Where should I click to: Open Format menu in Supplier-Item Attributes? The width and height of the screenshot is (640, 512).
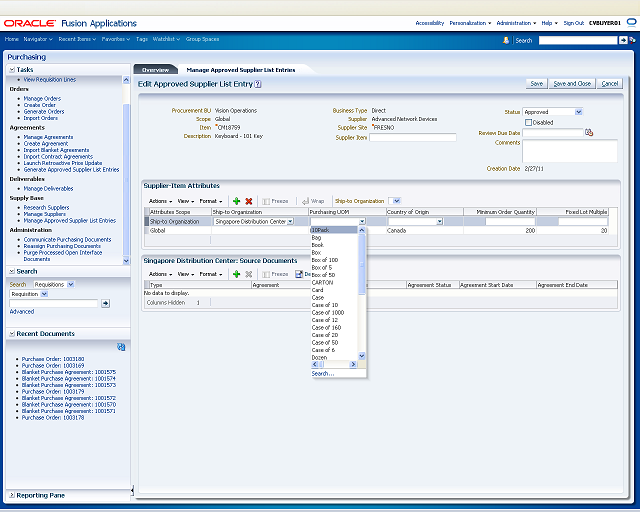click(211, 201)
